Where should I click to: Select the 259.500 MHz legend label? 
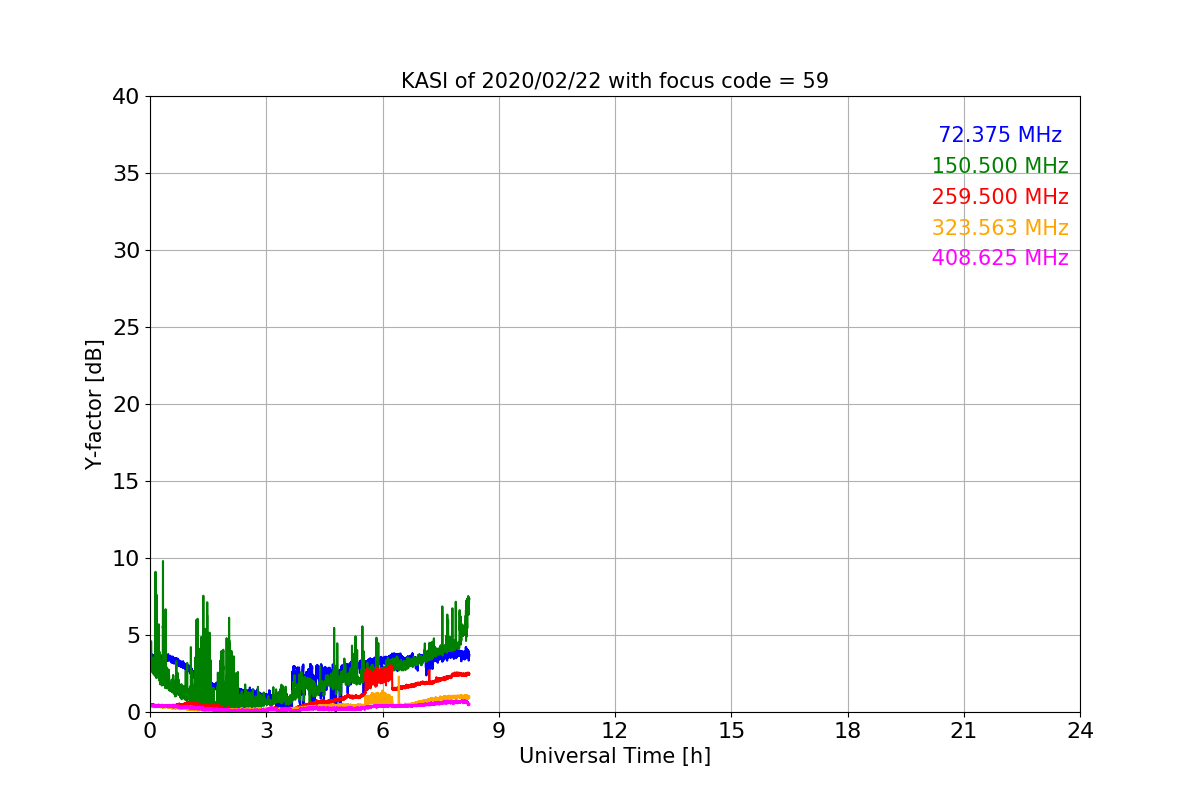click(x=1000, y=197)
